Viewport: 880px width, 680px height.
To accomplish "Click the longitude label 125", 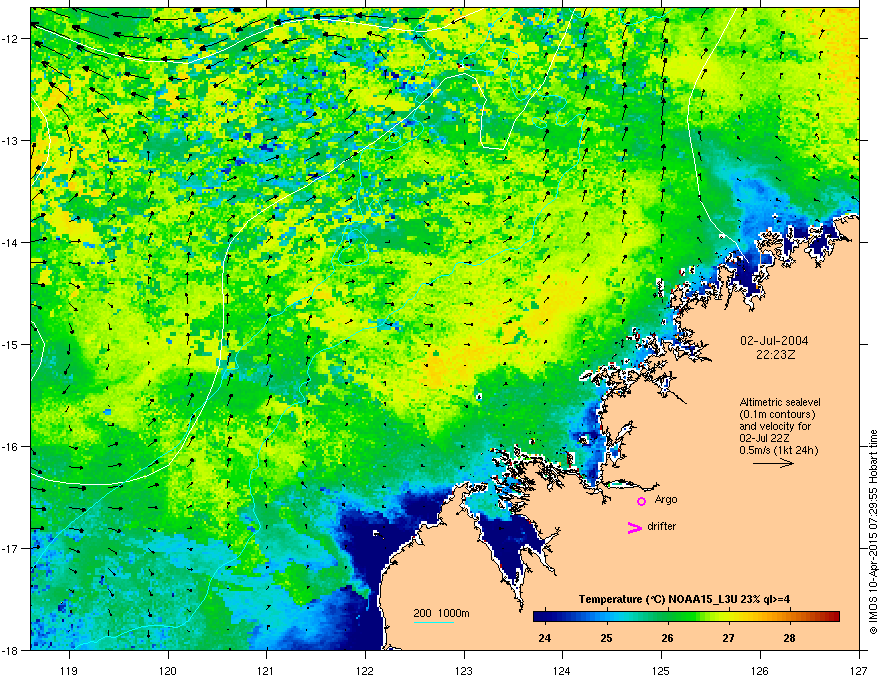I will coord(661,670).
